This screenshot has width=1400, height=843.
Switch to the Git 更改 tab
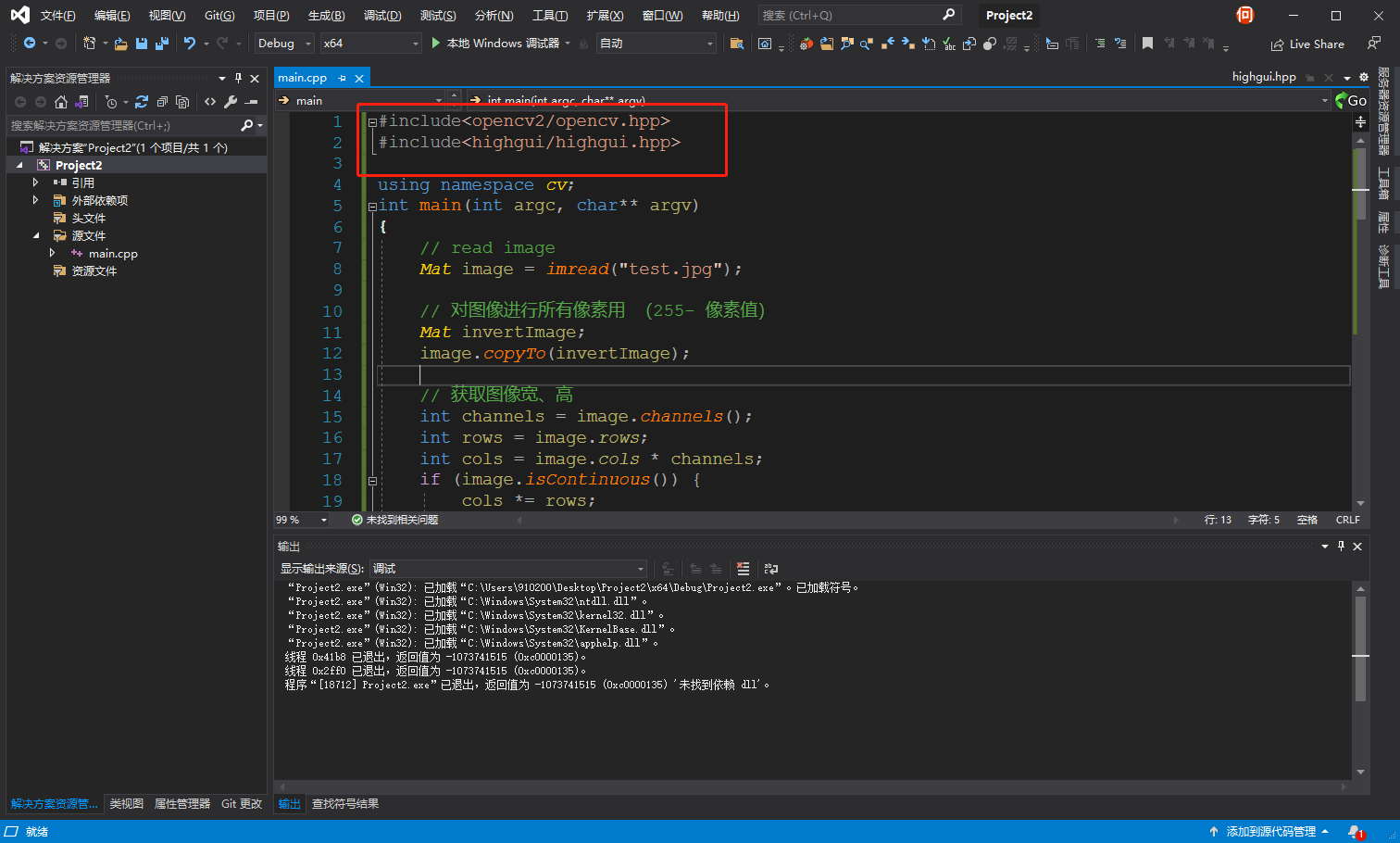tap(242, 804)
